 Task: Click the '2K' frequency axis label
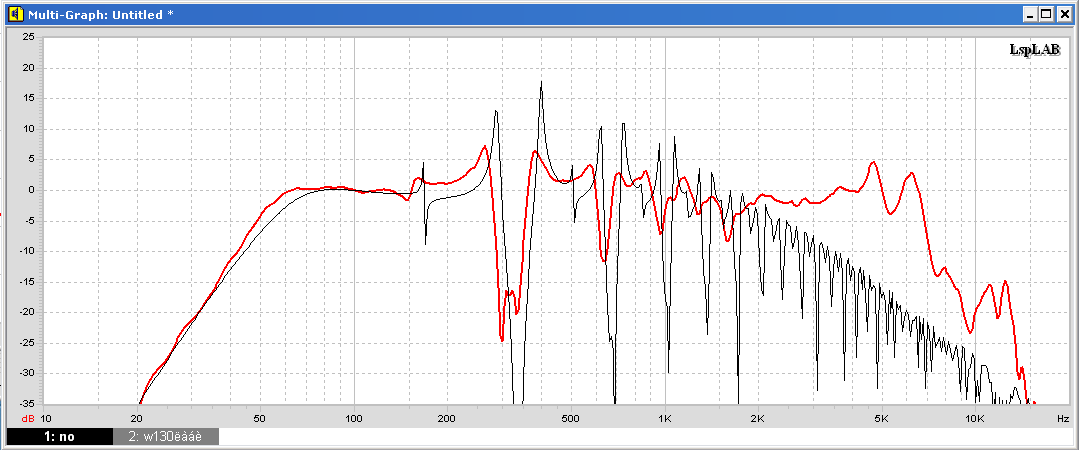point(758,418)
